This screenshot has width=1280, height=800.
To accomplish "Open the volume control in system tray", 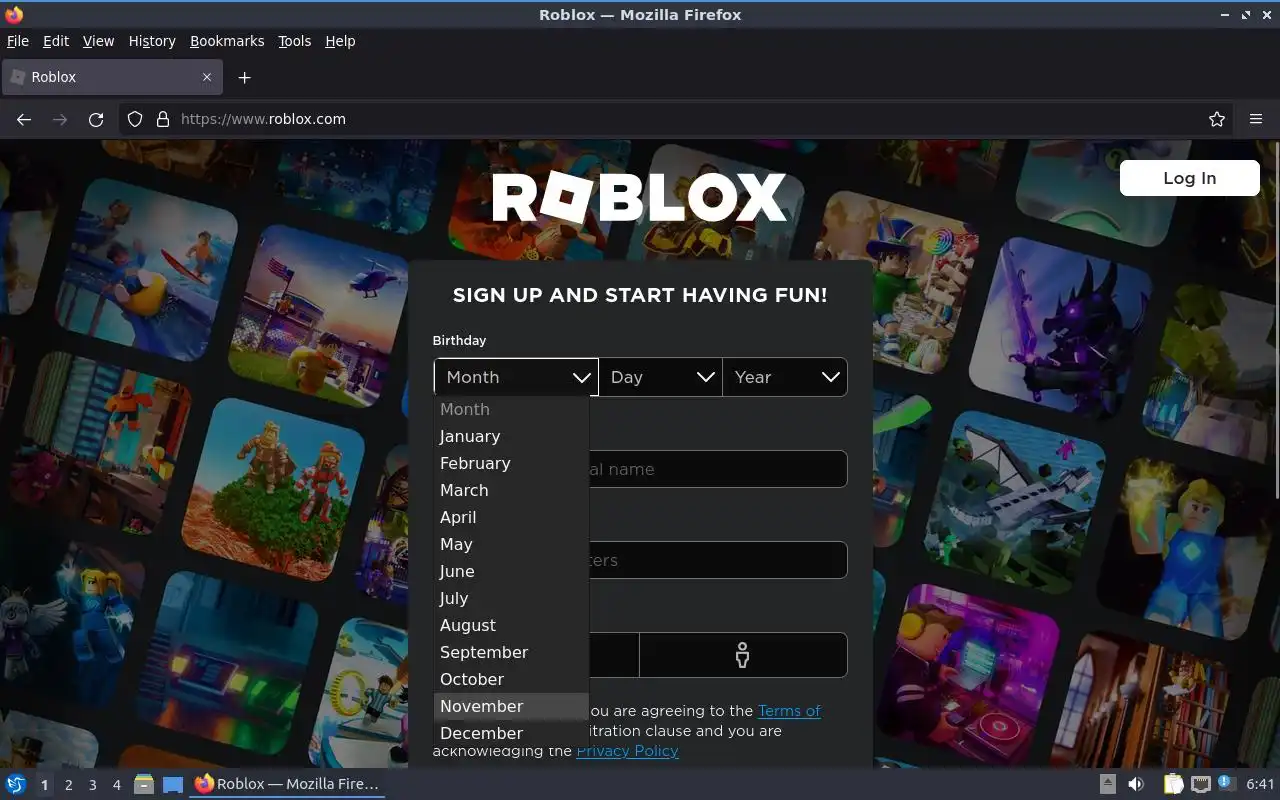I will (1135, 785).
